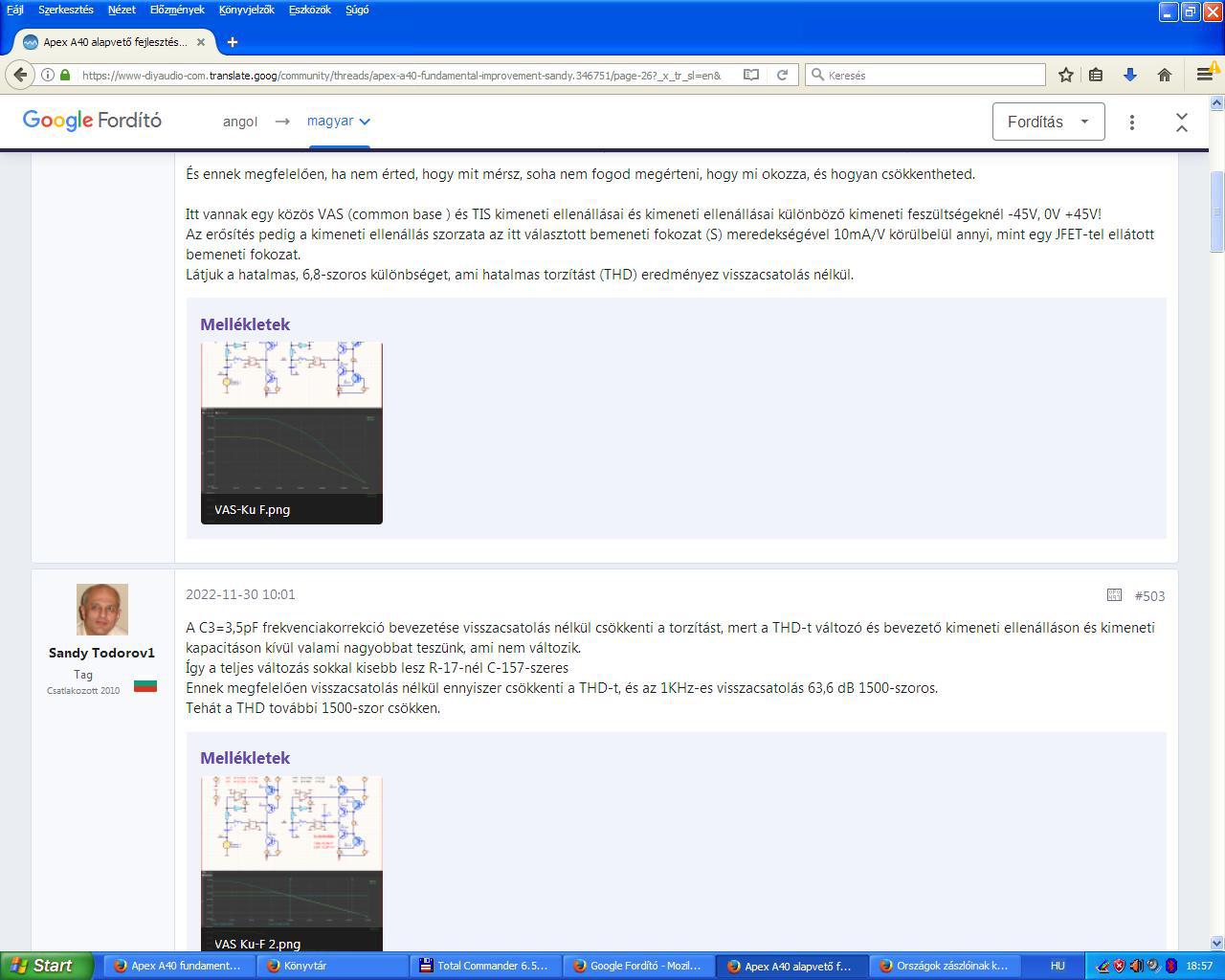Screen dimensions: 1225x980
Task: Dismiss the Google Fordító translation bar
Action: 1182,122
